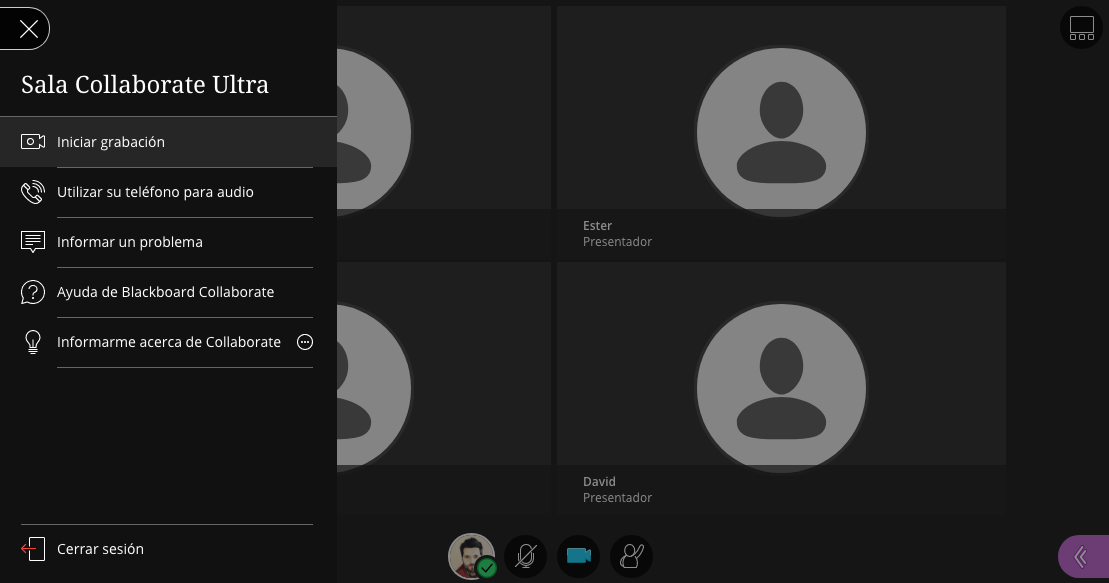Close the Sala Collaborate Ultra session menu
The width and height of the screenshot is (1109, 583).
click(x=27, y=28)
